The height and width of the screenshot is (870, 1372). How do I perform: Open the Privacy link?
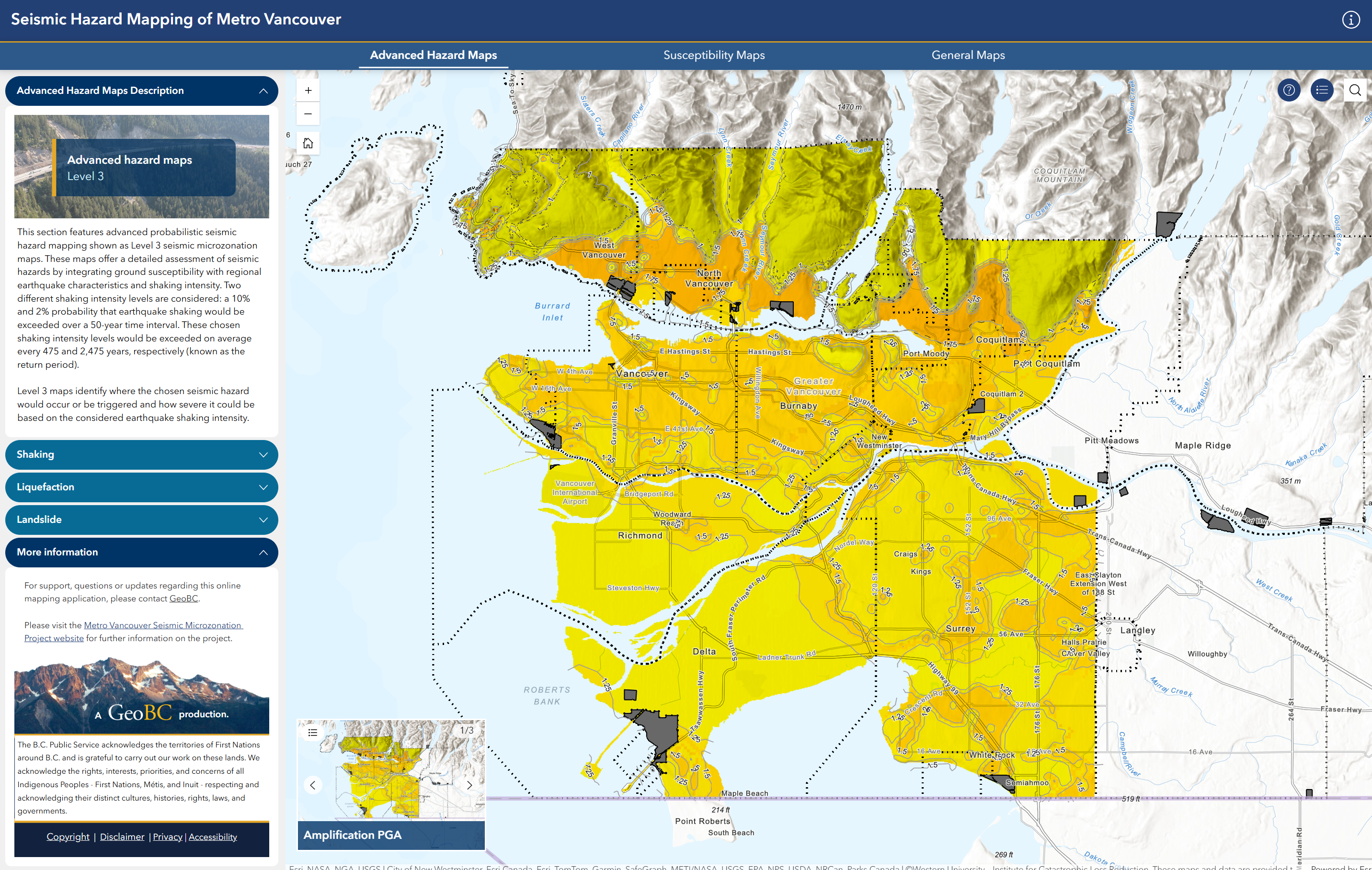coord(168,836)
